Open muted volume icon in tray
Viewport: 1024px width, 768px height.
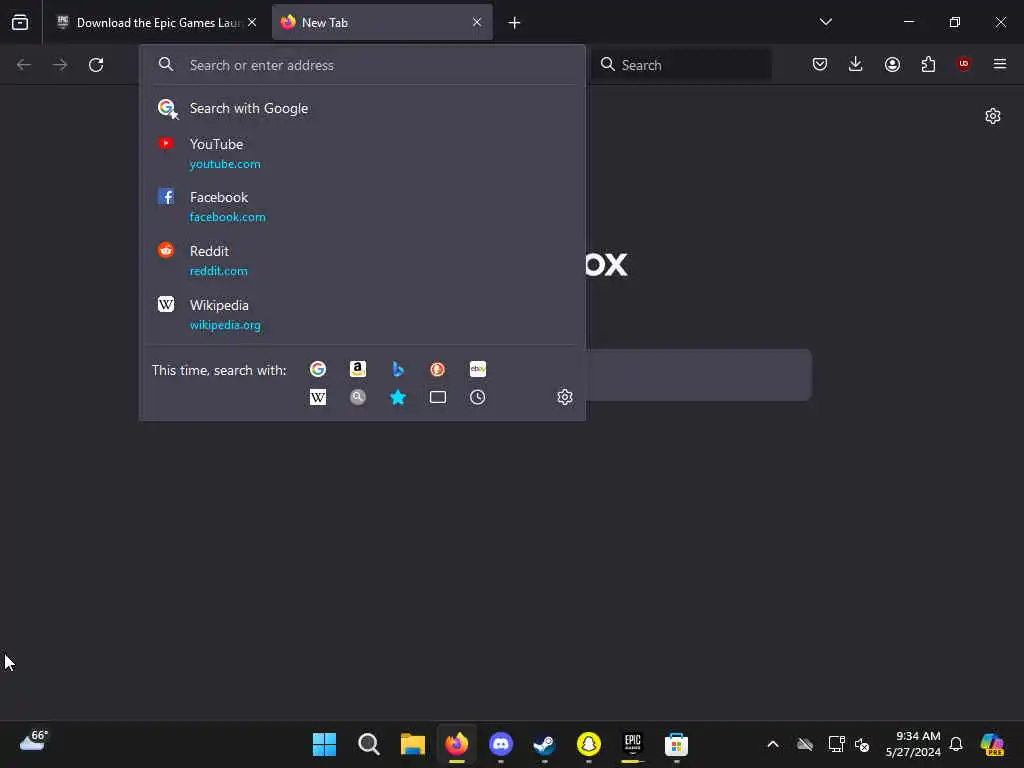click(x=862, y=744)
